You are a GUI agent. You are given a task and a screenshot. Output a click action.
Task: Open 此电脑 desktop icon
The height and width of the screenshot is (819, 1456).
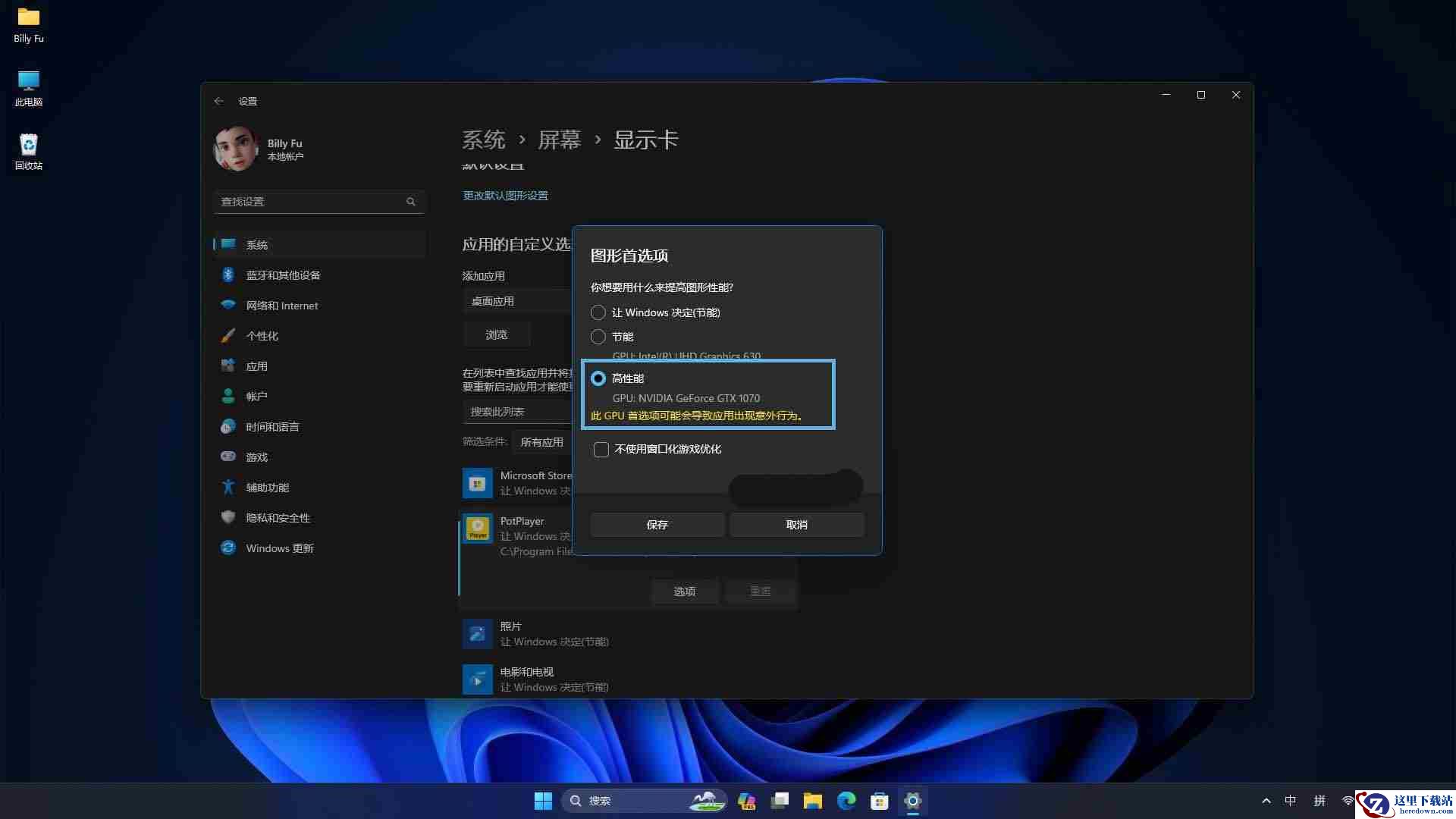point(29,89)
